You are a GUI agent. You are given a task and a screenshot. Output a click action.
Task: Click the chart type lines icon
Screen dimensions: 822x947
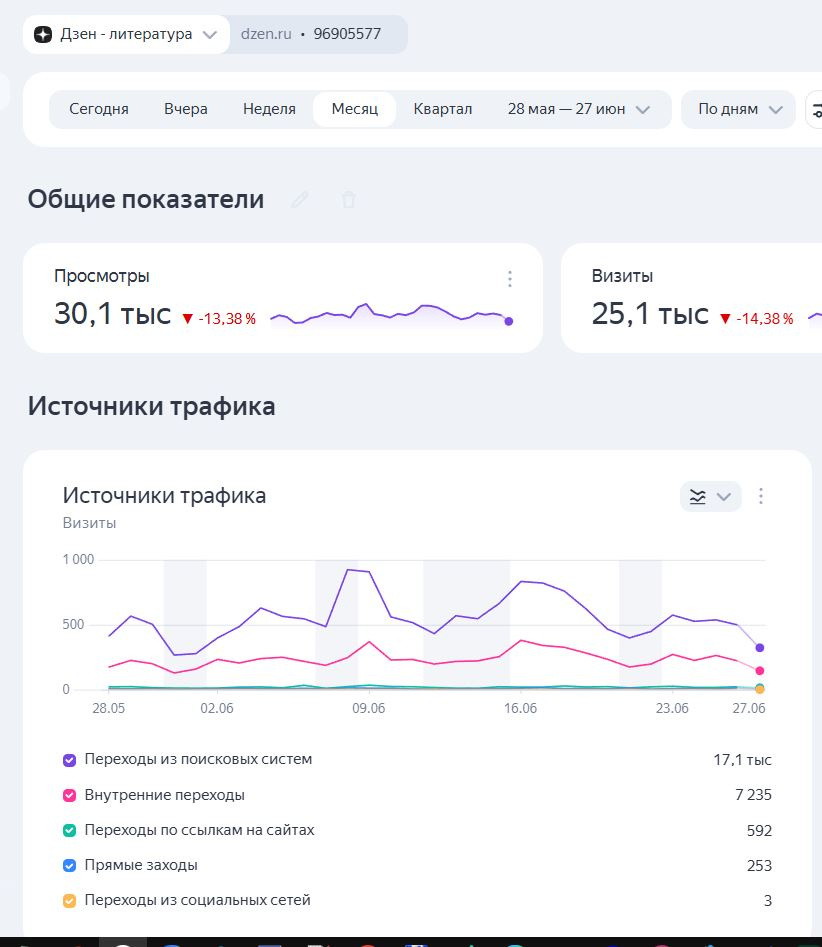tap(698, 496)
